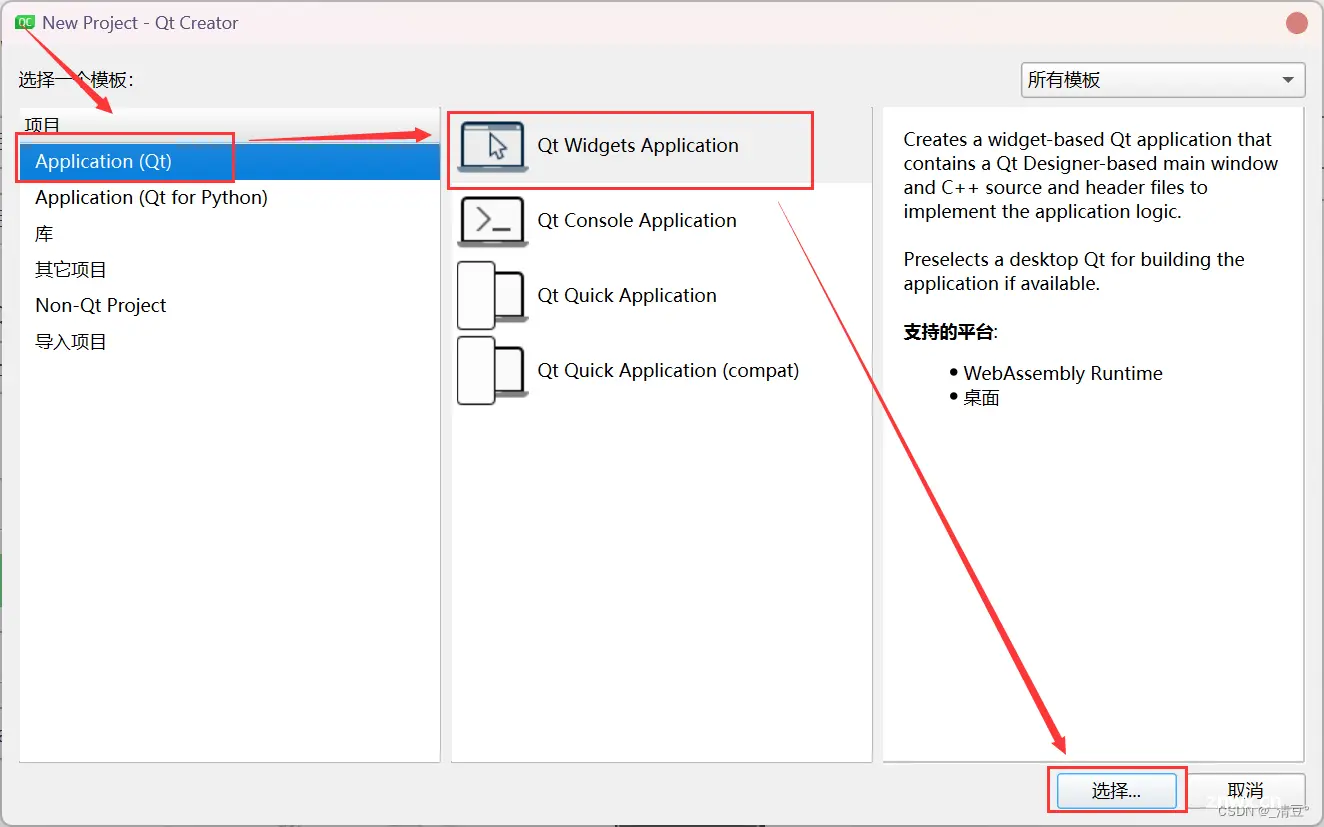Choose Qt Console Application label

pos(637,221)
